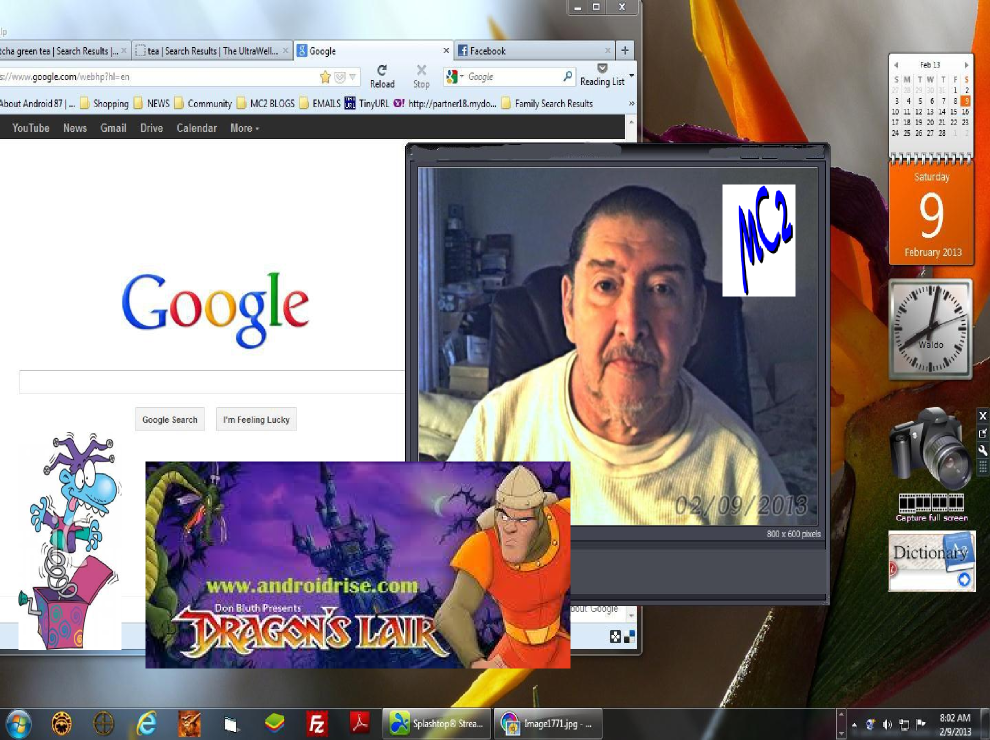Click the Google Search button
Image resolution: width=990 pixels, height=740 pixels.
coord(170,419)
